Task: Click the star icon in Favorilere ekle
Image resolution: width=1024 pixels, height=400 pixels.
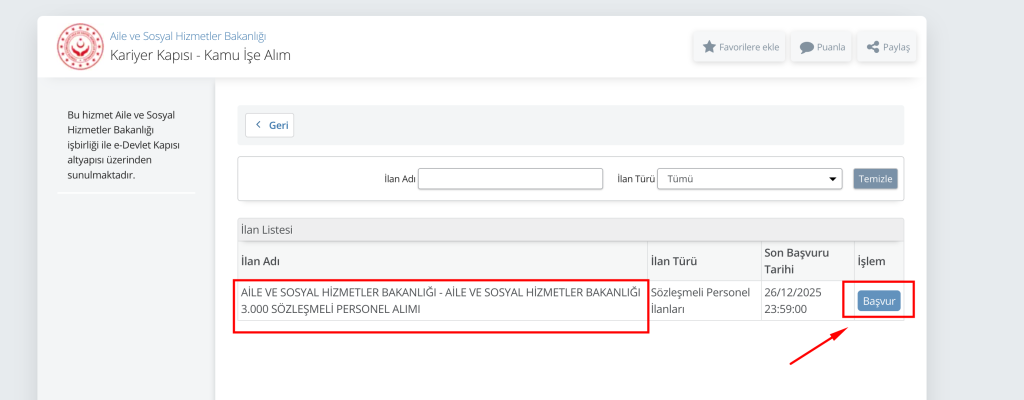Action: pos(709,47)
